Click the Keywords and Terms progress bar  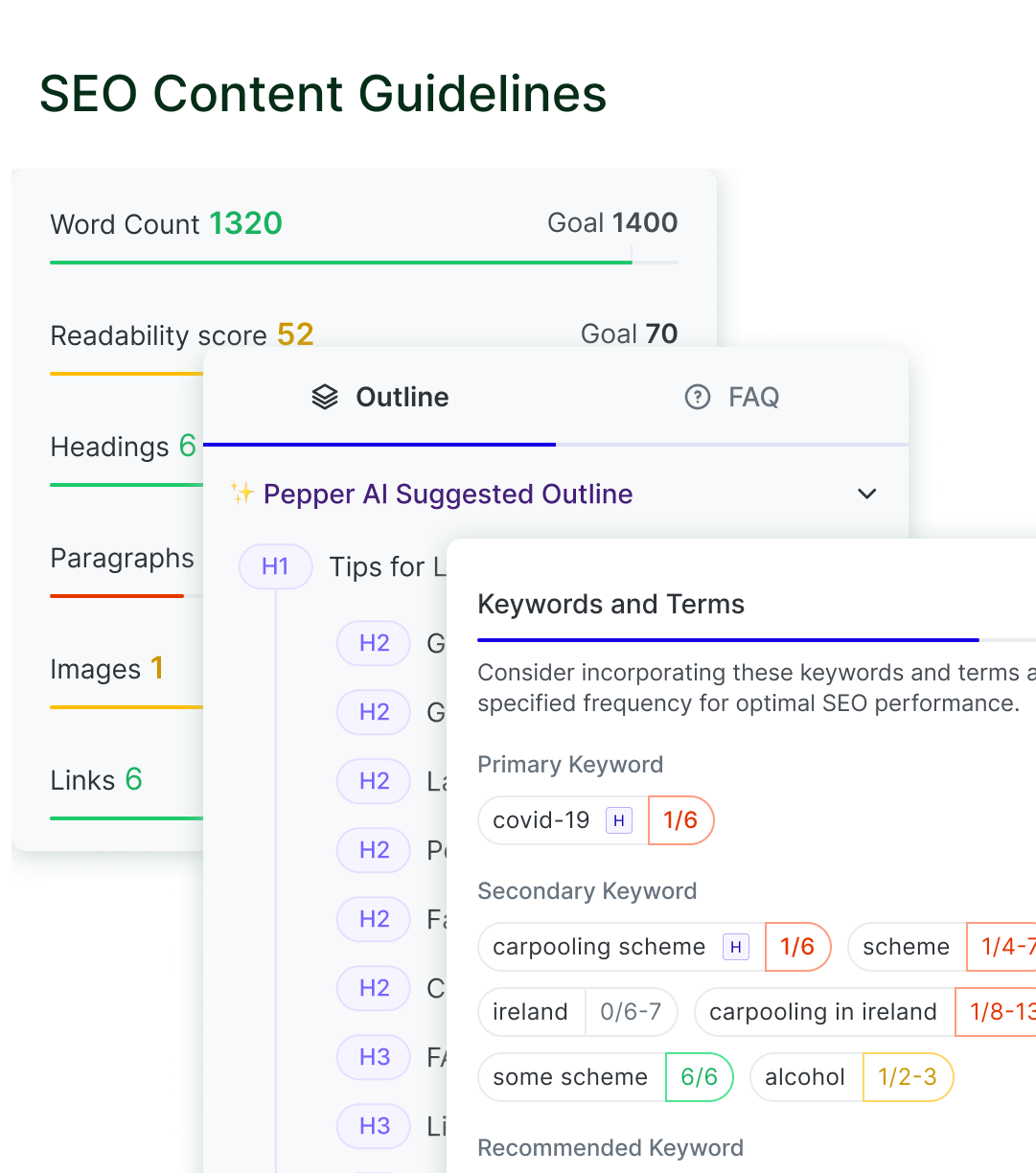click(728, 639)
